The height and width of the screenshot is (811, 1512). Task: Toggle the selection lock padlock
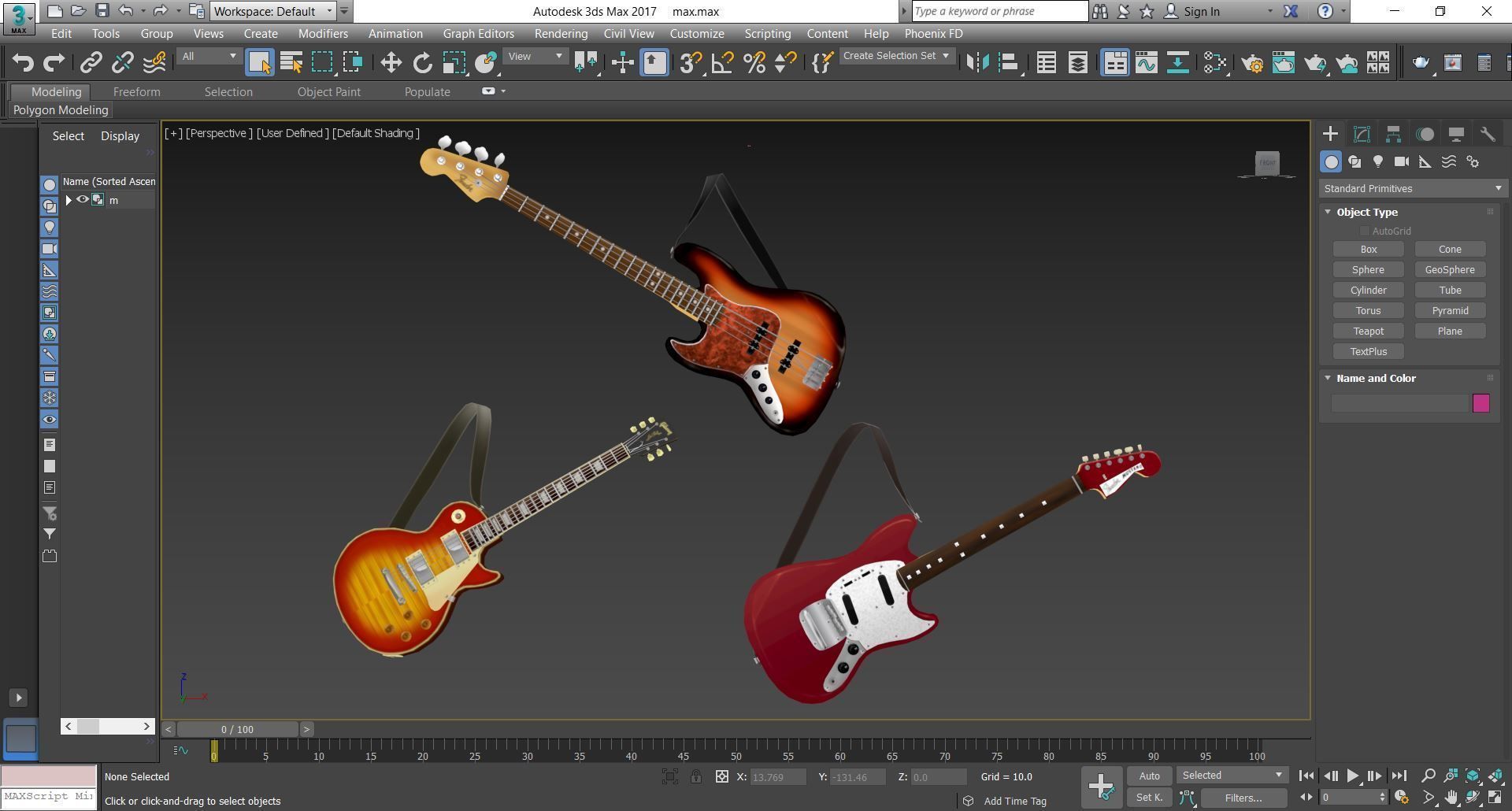click(696, 777)
